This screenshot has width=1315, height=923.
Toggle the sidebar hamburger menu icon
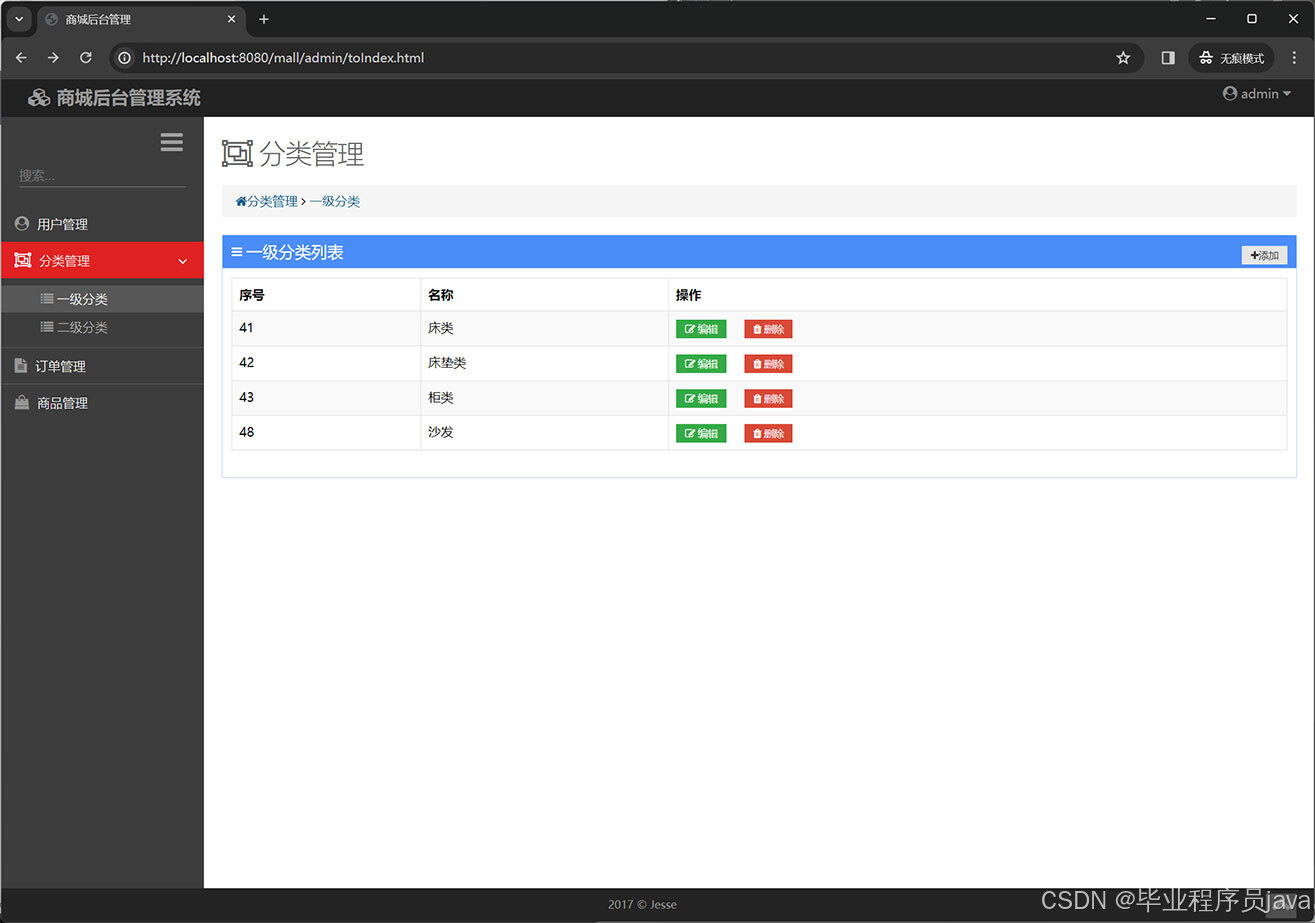pos(172,142)
